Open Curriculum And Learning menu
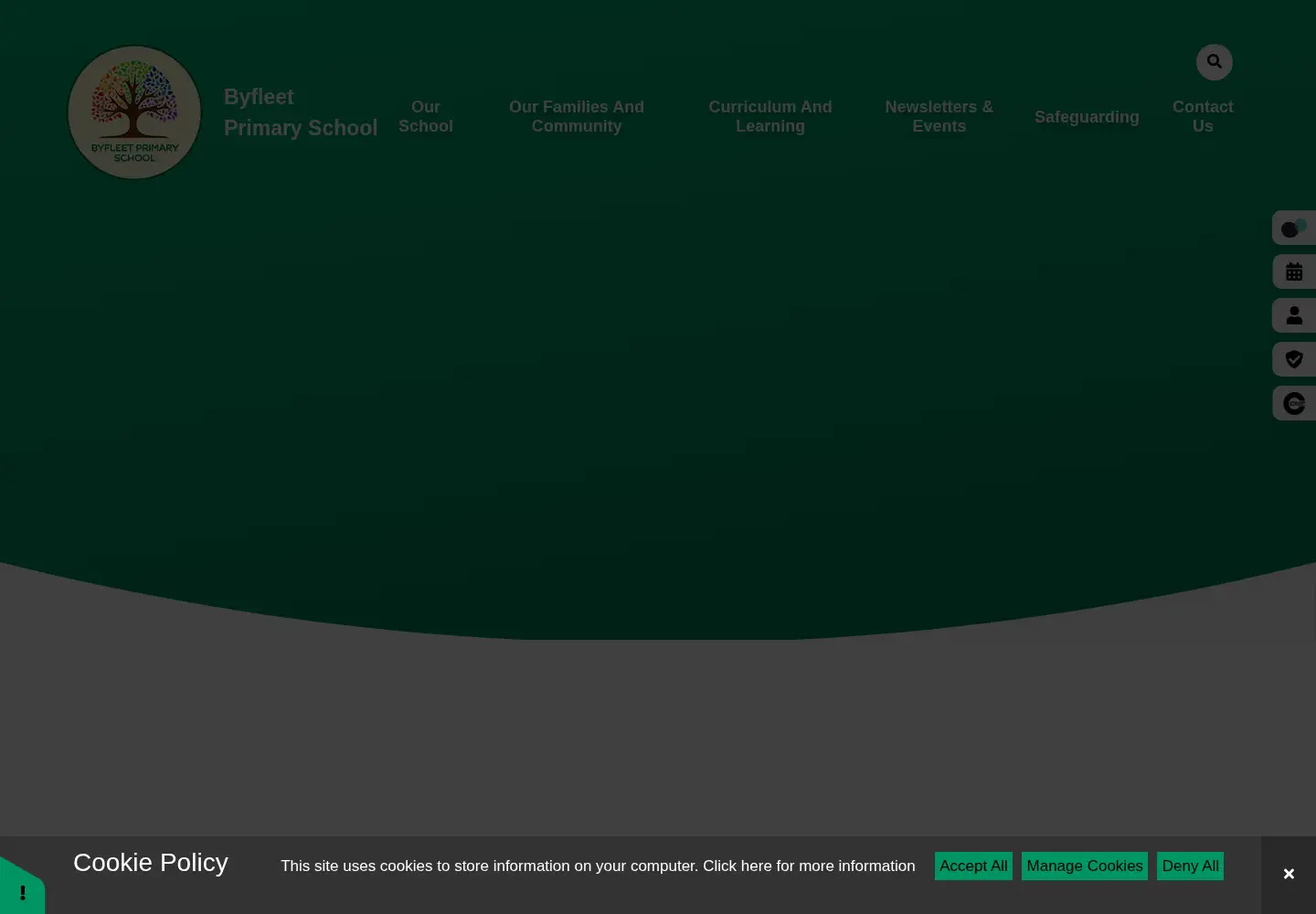The image size is (1316, 914). 770,117
